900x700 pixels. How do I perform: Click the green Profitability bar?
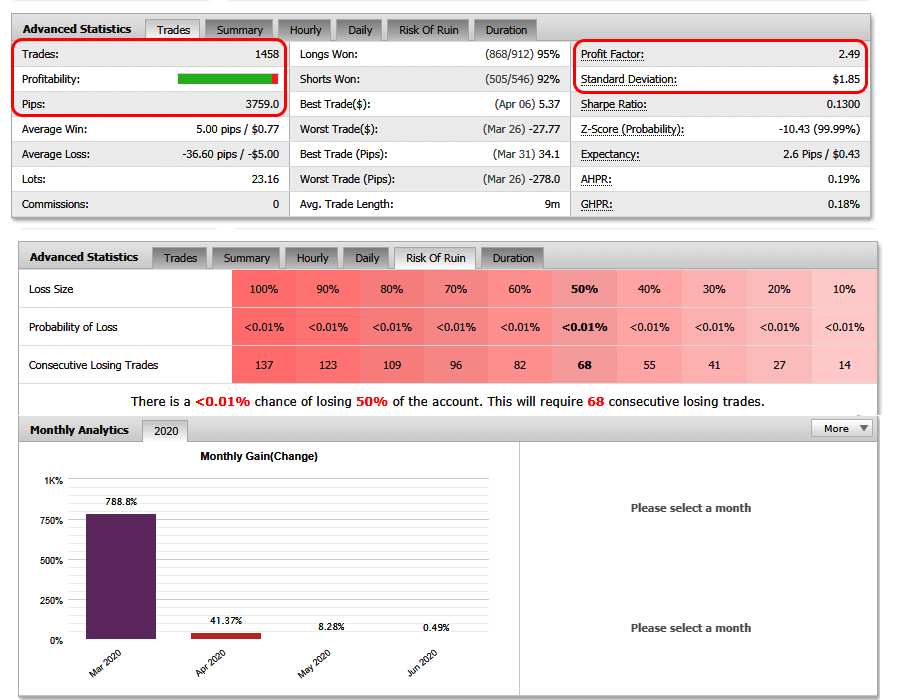[224, 79]
